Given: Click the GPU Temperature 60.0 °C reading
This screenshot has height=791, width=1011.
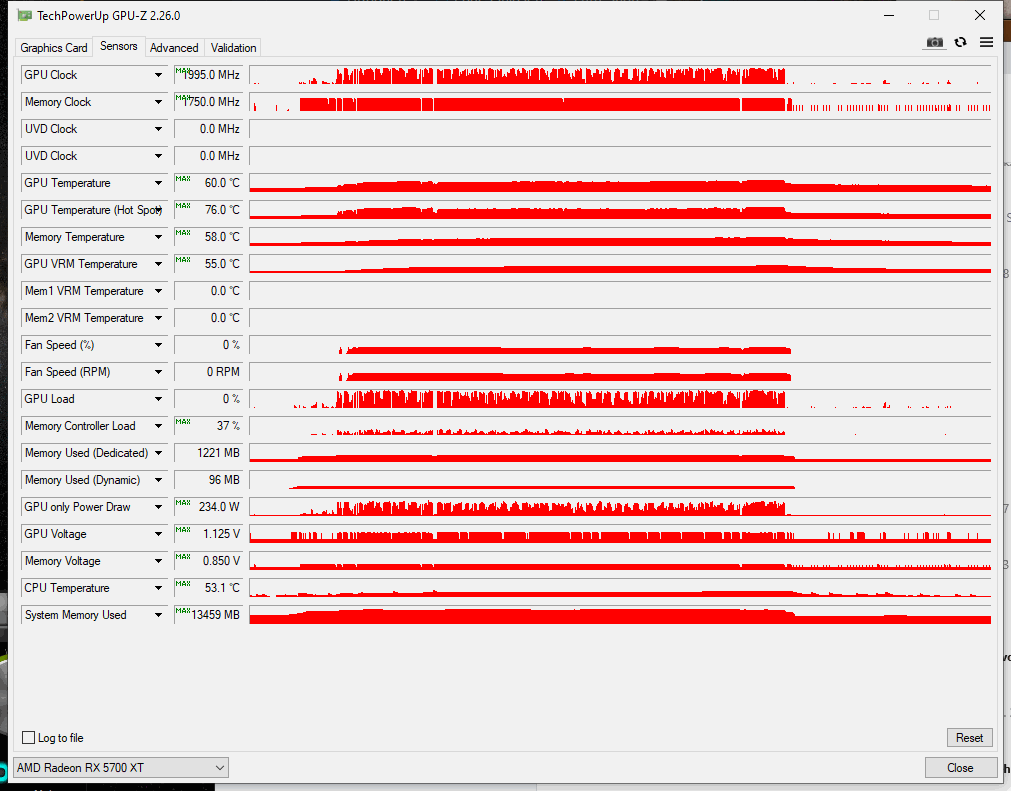Looking at the screenshot, I should (208, 183).
